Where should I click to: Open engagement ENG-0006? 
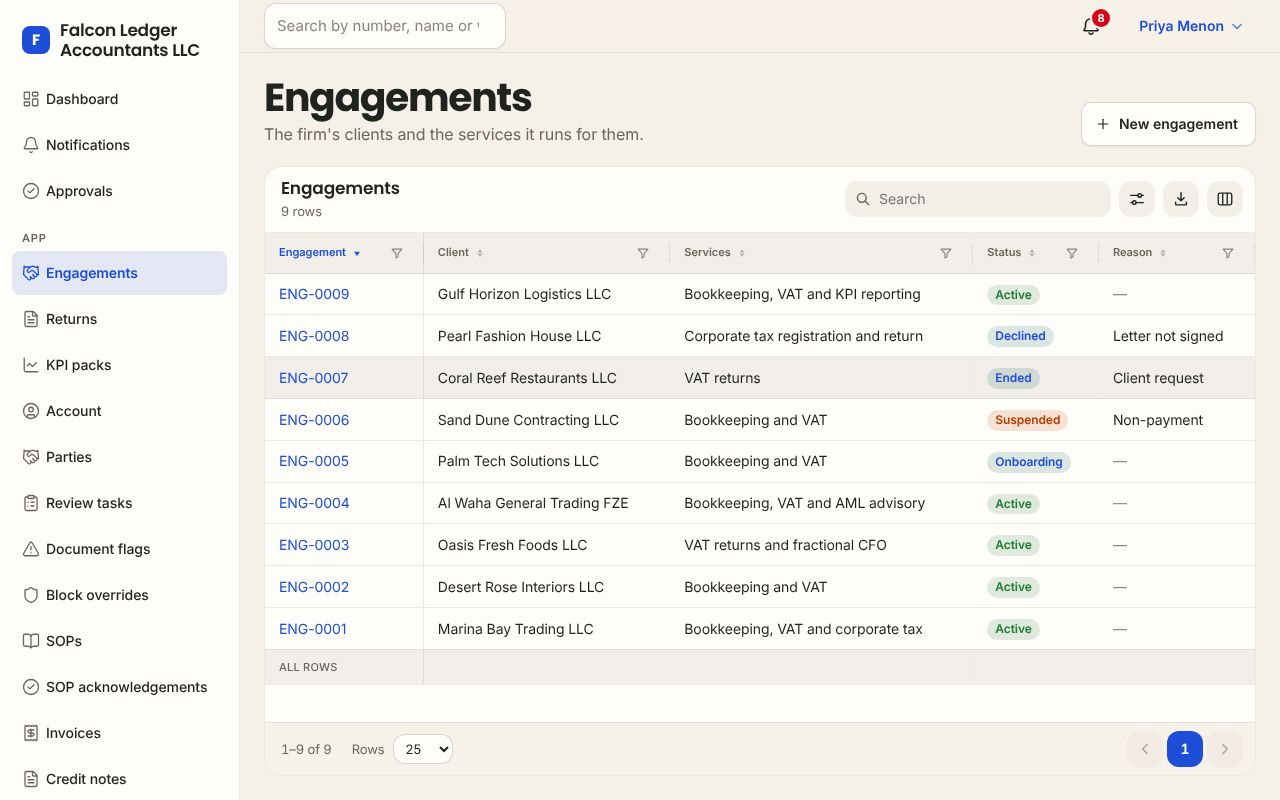(314, 420)
